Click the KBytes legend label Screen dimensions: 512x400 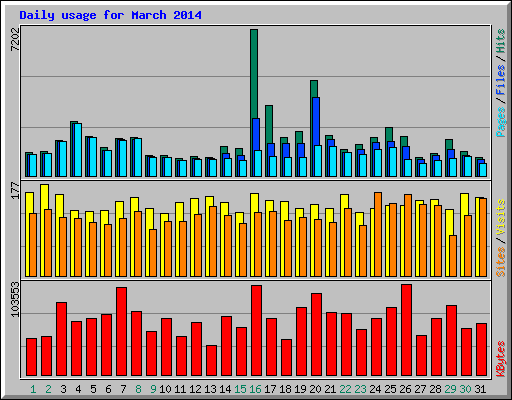tap(500, 359)
